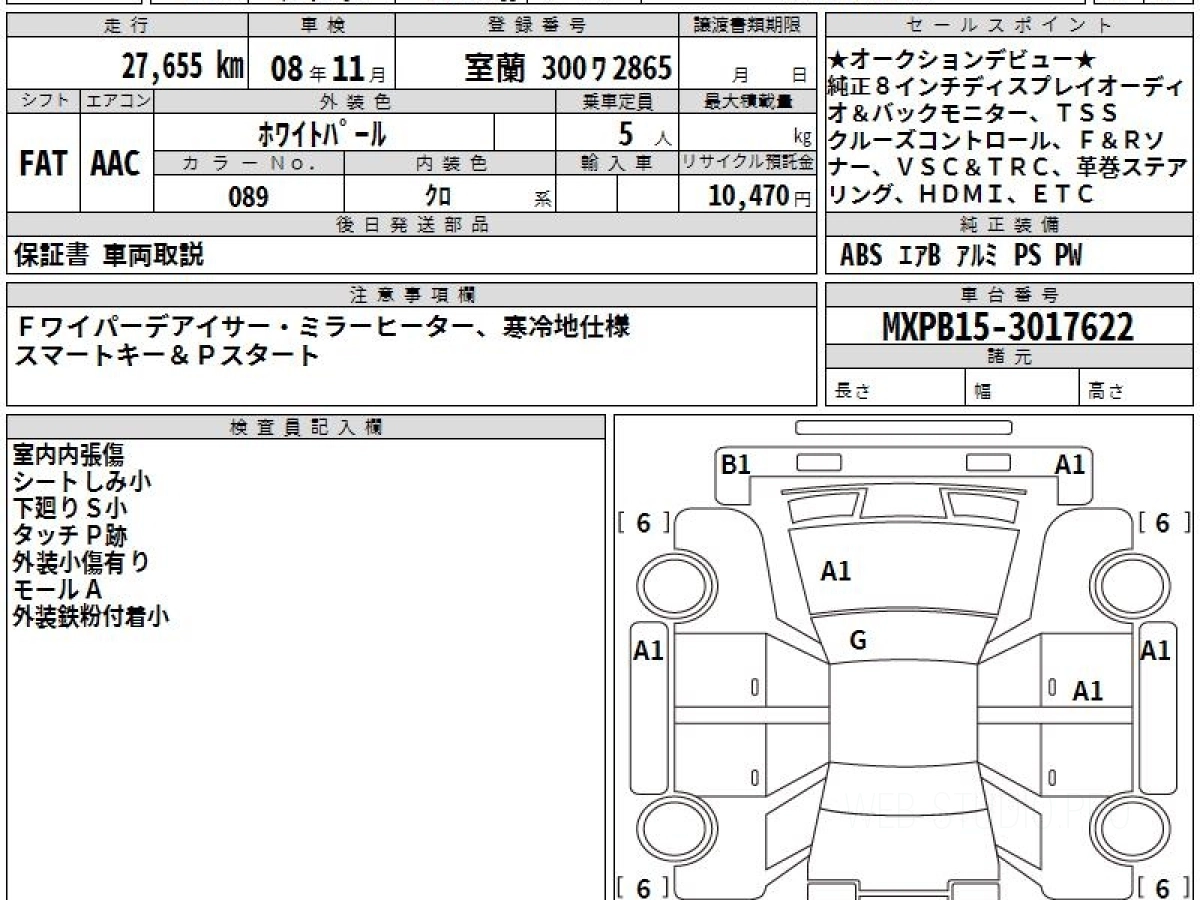Click the 輸入車 header
Image resolution: width=1200 pixels, height=900 pixels.
pos(617,163)
